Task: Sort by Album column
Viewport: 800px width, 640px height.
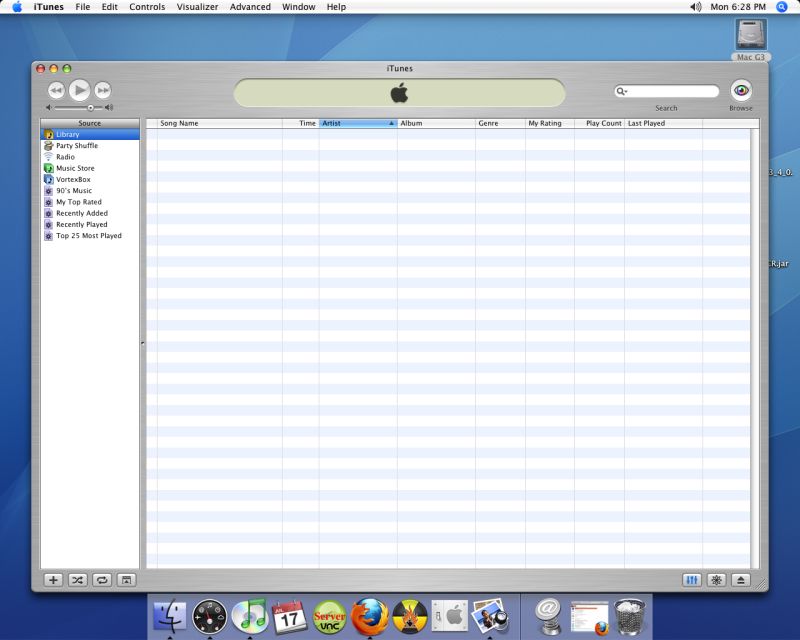Action: pos(436,123)
